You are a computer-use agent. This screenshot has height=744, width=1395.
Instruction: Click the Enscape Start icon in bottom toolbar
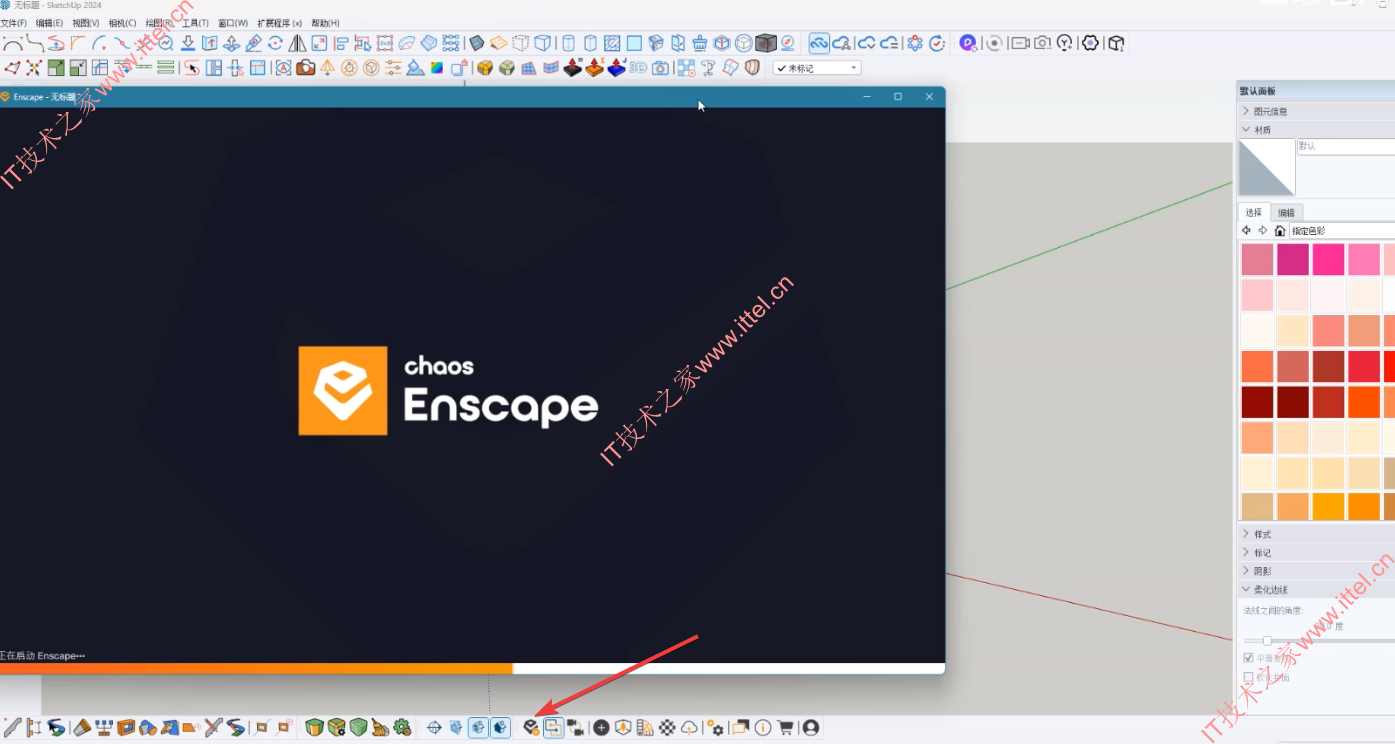point(531,727)
